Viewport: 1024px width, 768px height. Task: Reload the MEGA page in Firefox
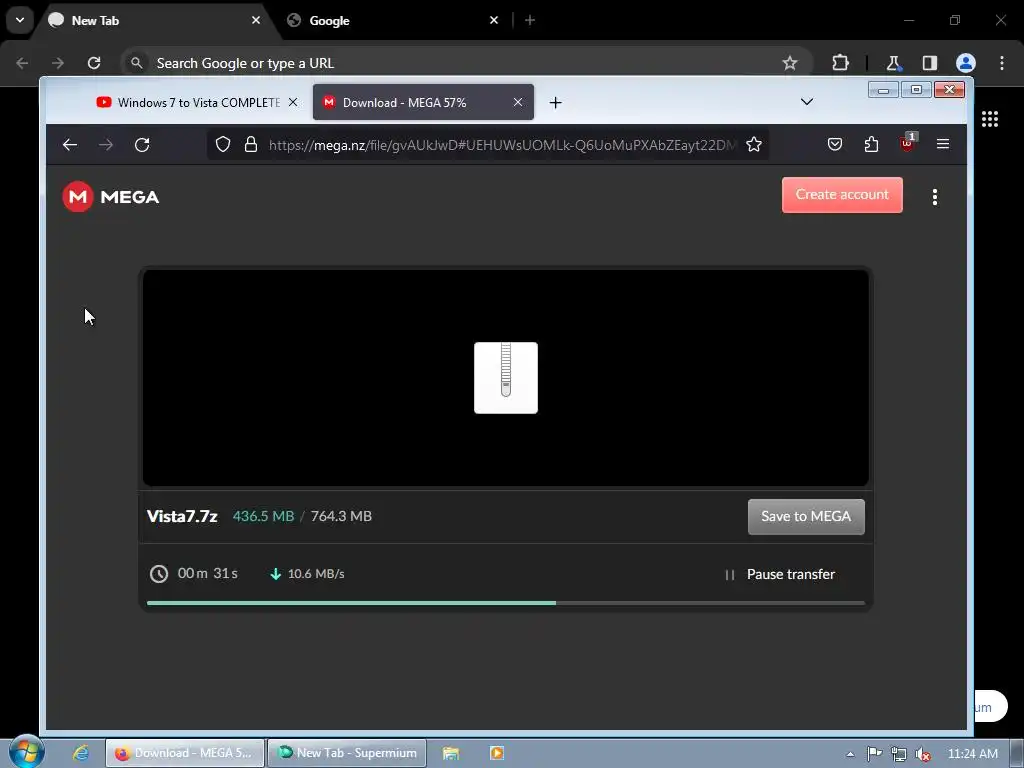[x=142, y=144]
